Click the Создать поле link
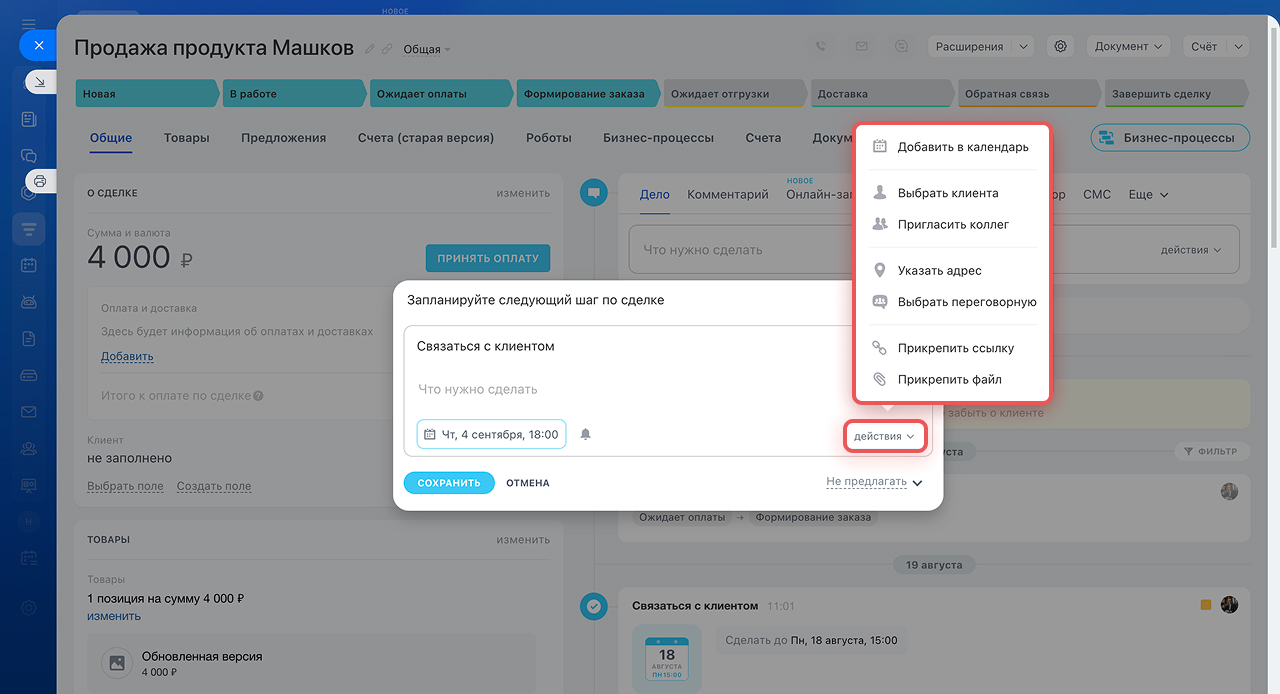This screenshot has width=1280, height=694. (x=214, y=487)
